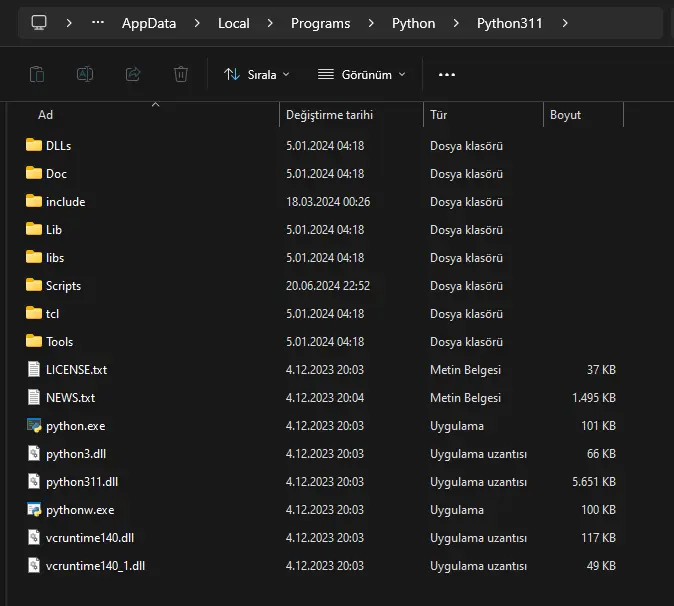Click the 1.495 KB size value
The height and width of the screenshot is (606, 674).
click(594, 398)
